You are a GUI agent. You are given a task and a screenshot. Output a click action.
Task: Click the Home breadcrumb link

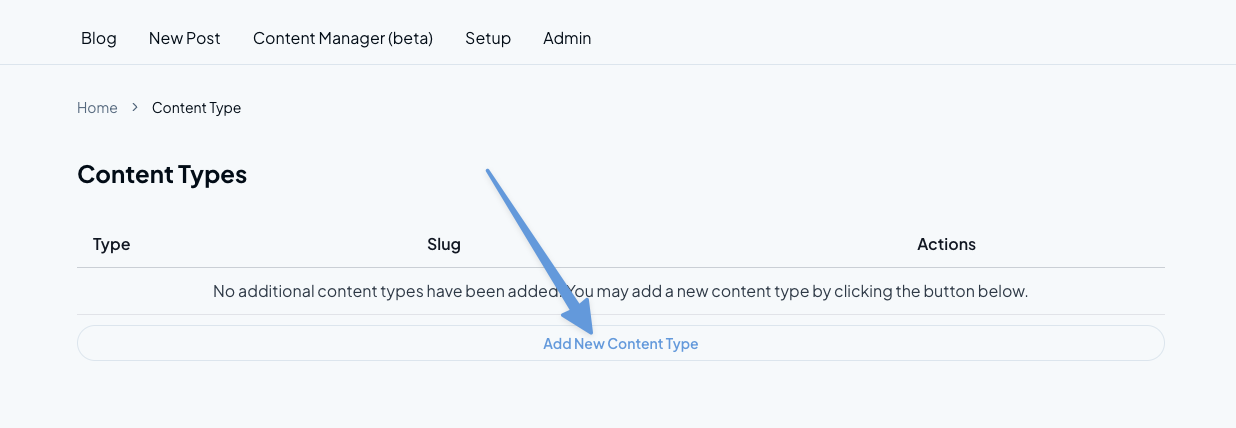pos(97,108)
